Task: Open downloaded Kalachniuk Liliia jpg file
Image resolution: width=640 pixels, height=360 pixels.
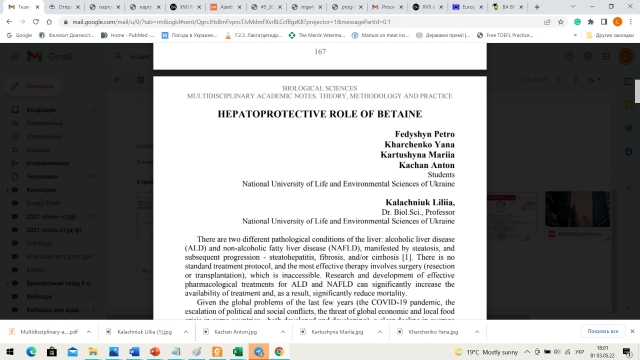Action: pos(140,332)
